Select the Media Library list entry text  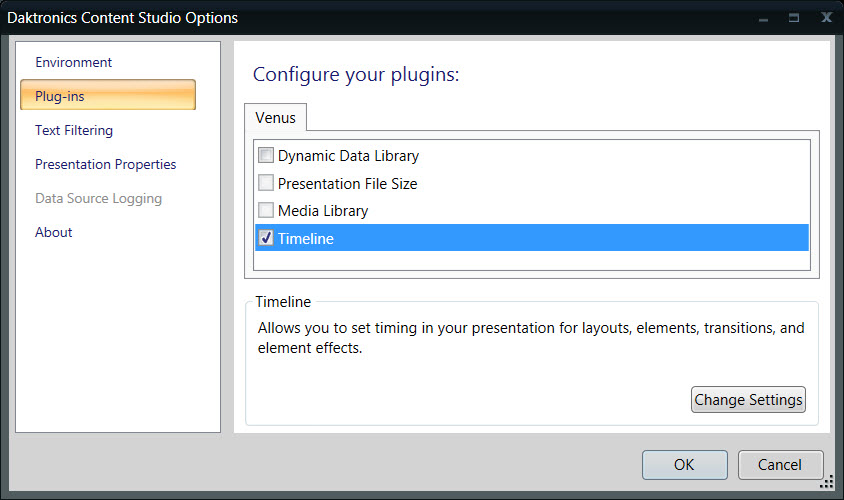(323, 211)
